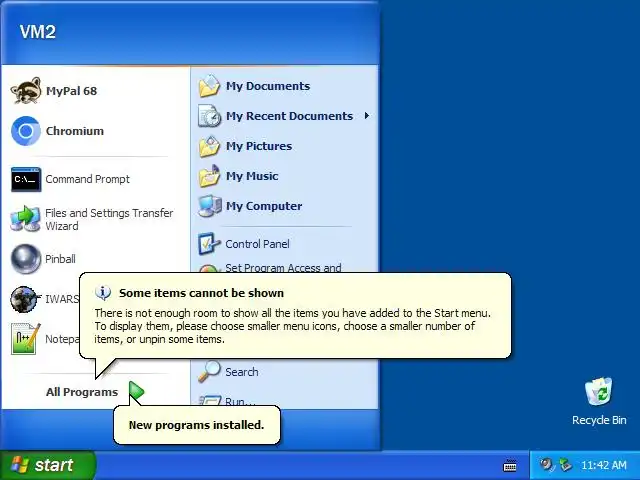Expand All Programs with the green arrow
The width and height of the screenshot is (640, 480).
(136, 391)
